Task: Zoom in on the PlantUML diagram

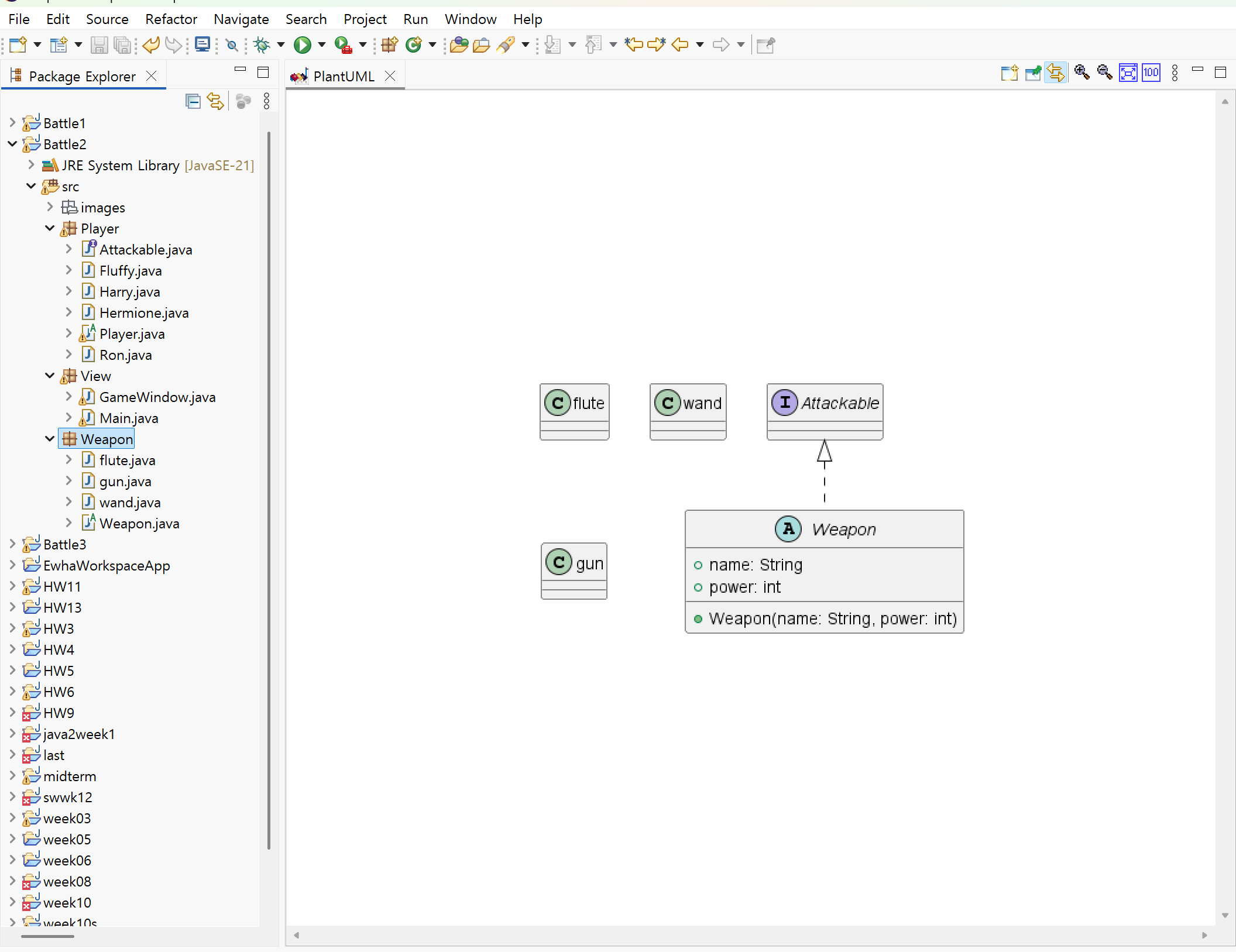Action: [1081, 73]
